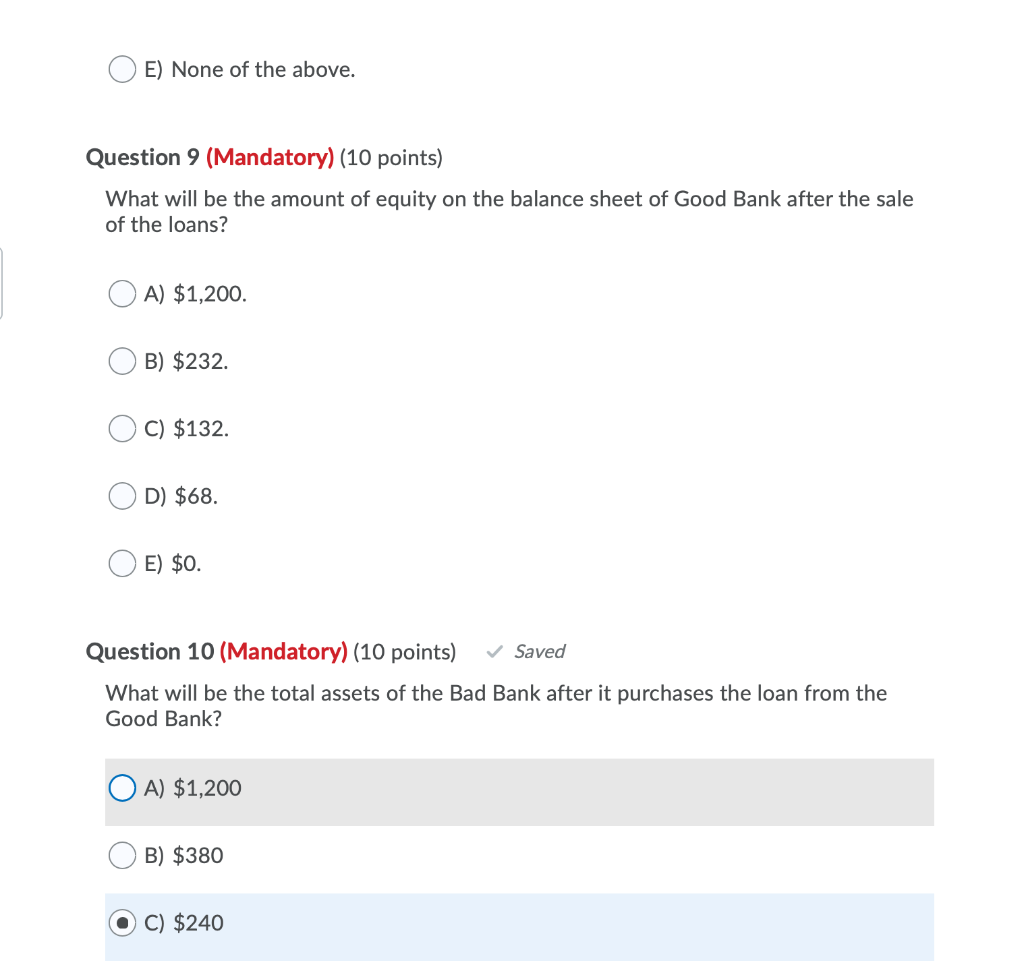
Task: Select radio button E) None of the above
Action: click(121, 69)
